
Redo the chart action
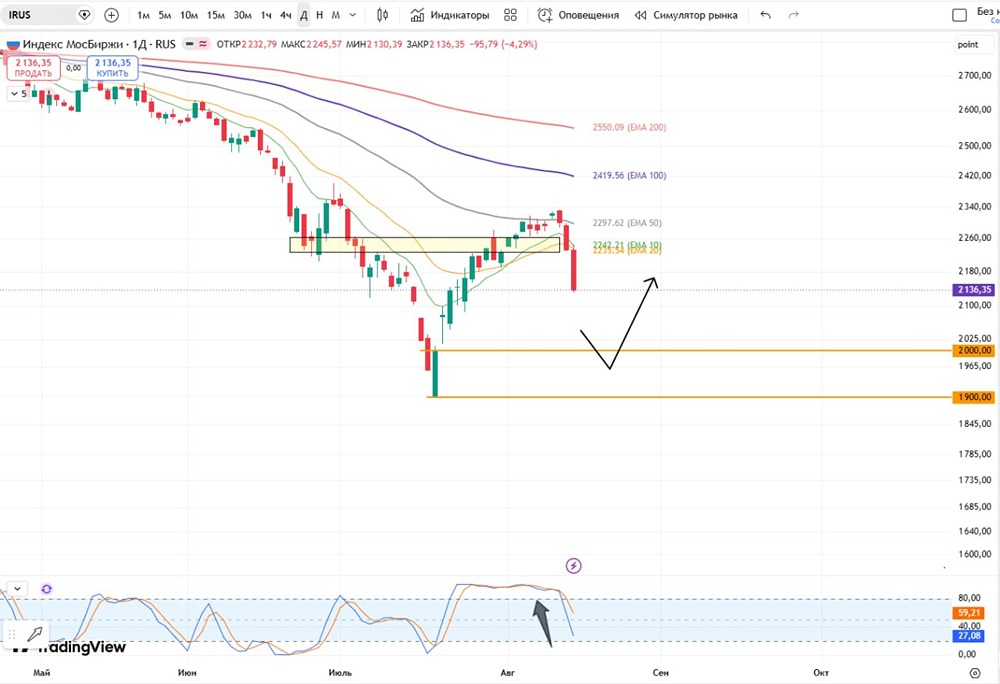coord(793,15)
